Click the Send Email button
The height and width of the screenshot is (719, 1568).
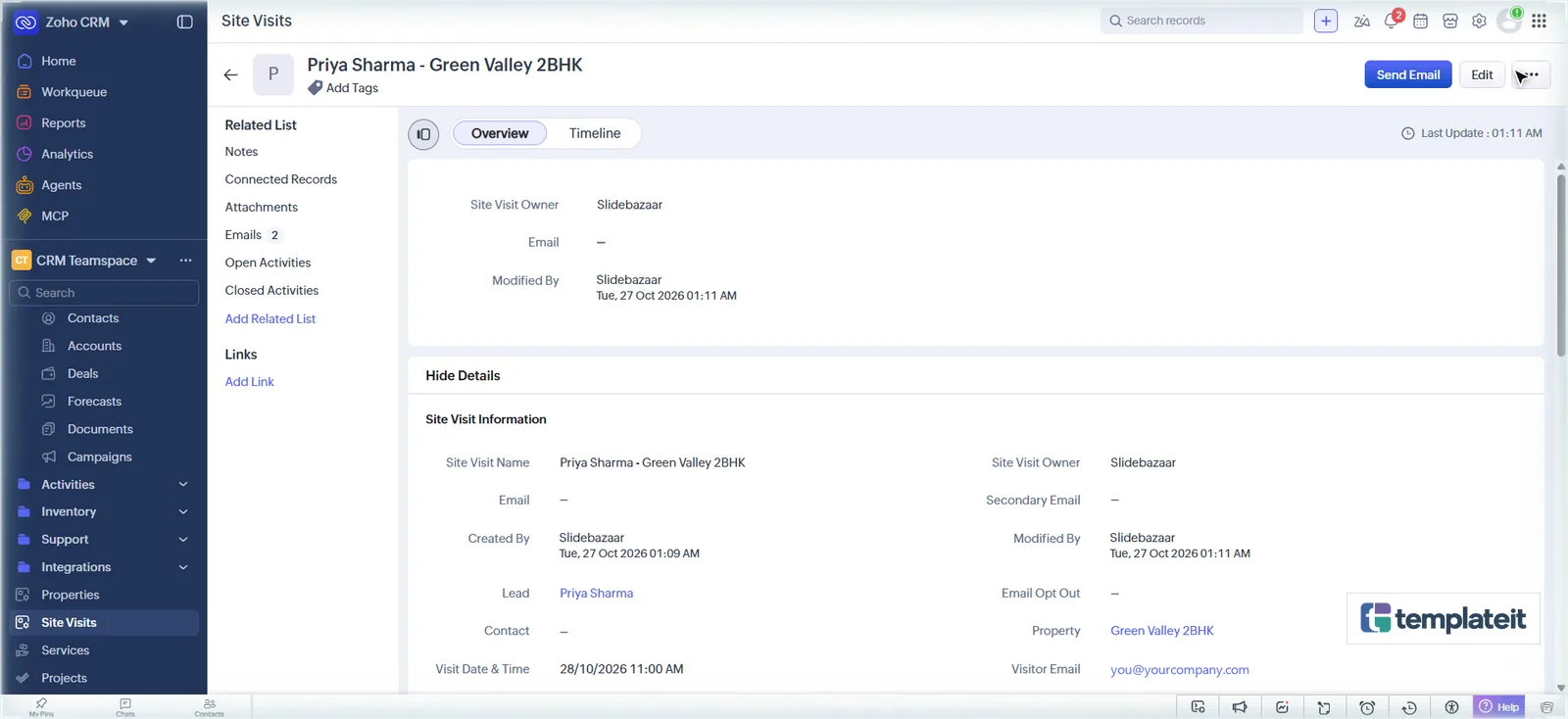pyautogui.click(x=1408, y=74)
